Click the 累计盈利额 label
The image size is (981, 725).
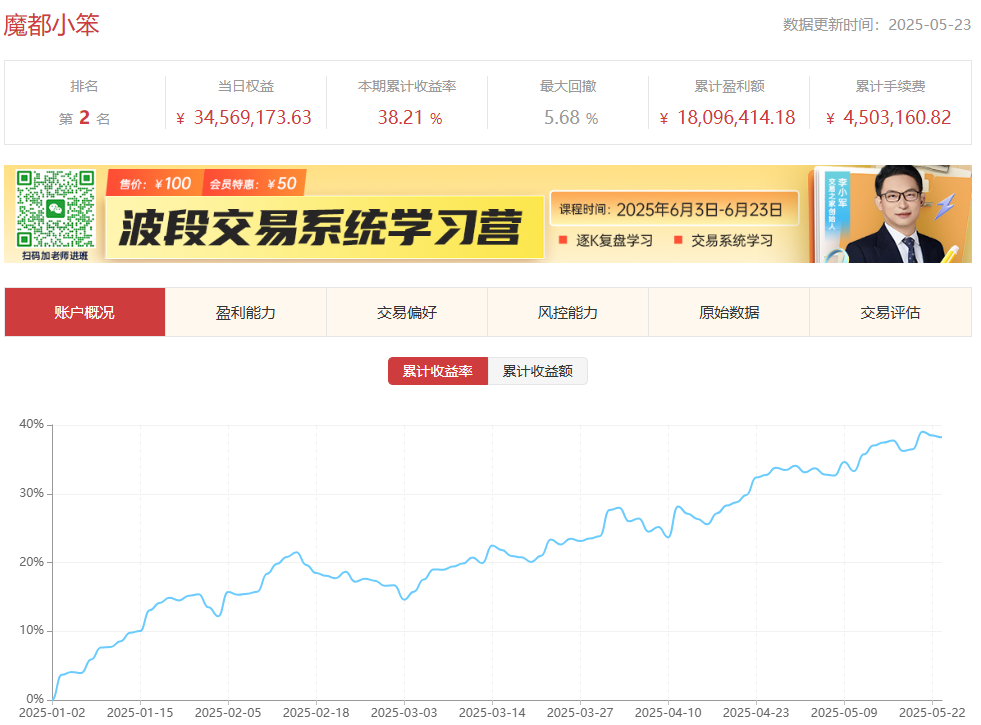[729, 86]
